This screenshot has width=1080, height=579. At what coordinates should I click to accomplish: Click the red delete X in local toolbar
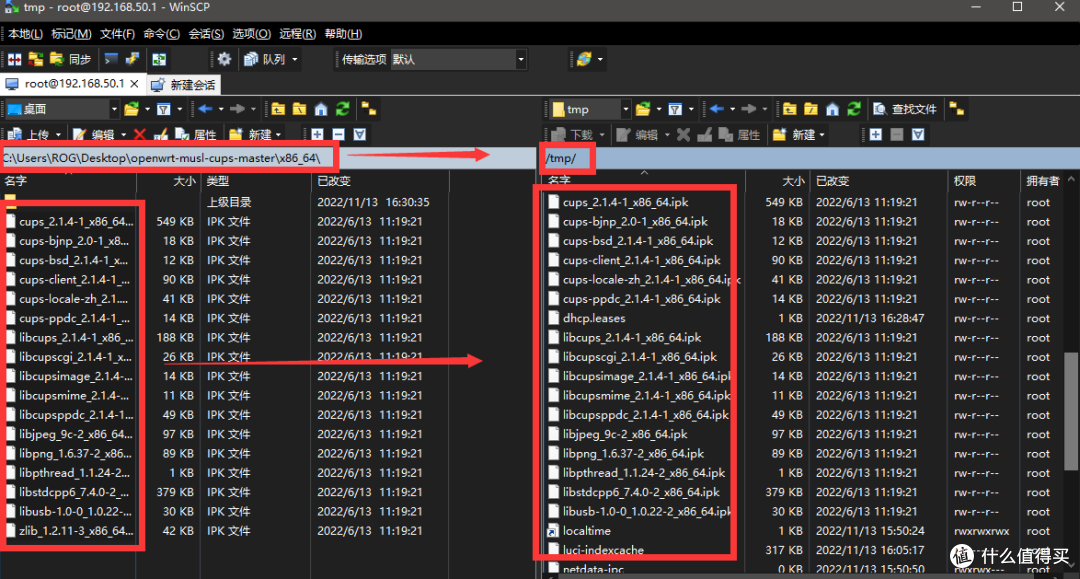[139, 134]
